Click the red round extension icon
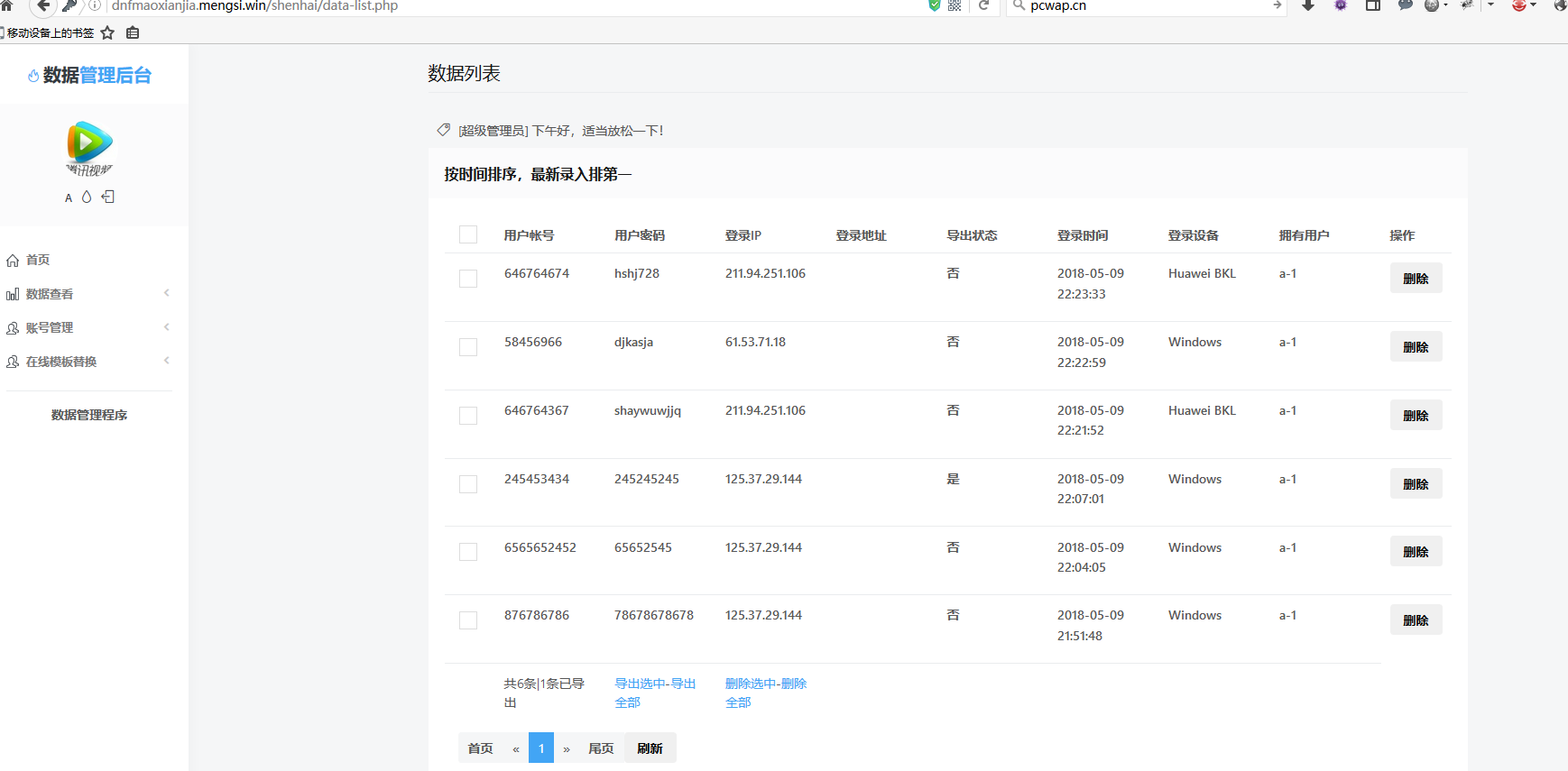 (1519, 5)
